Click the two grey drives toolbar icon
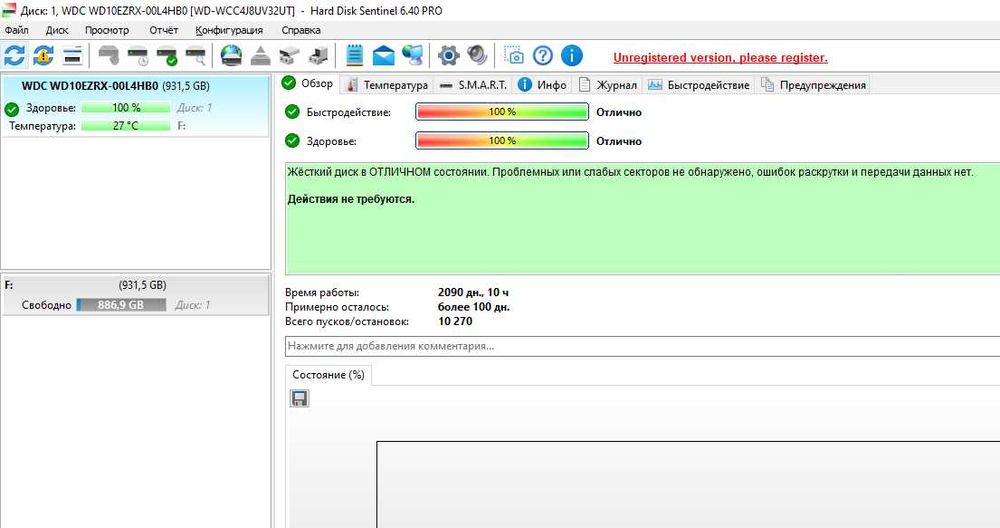 tap(289, 56)
